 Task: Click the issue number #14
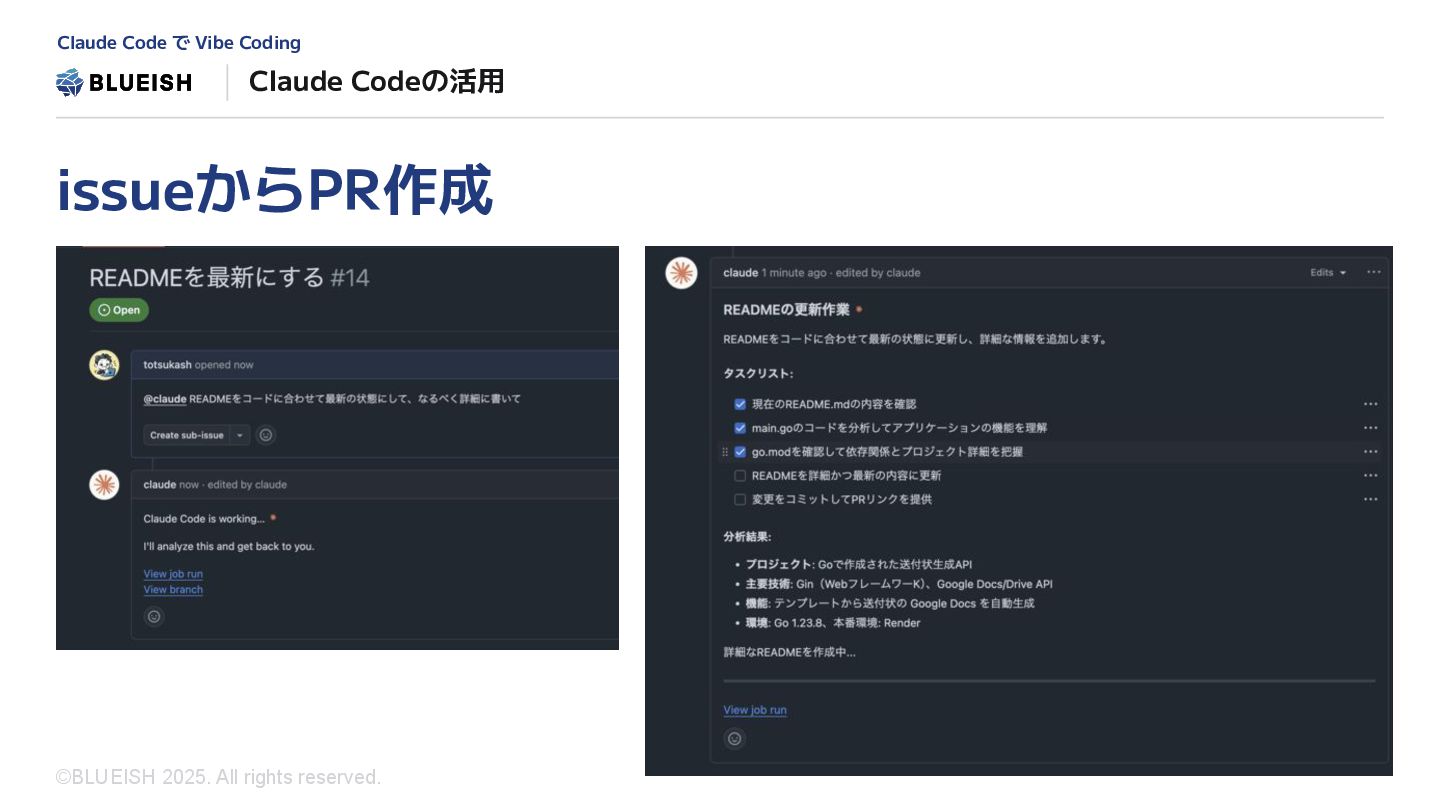(x=350, y=277)
